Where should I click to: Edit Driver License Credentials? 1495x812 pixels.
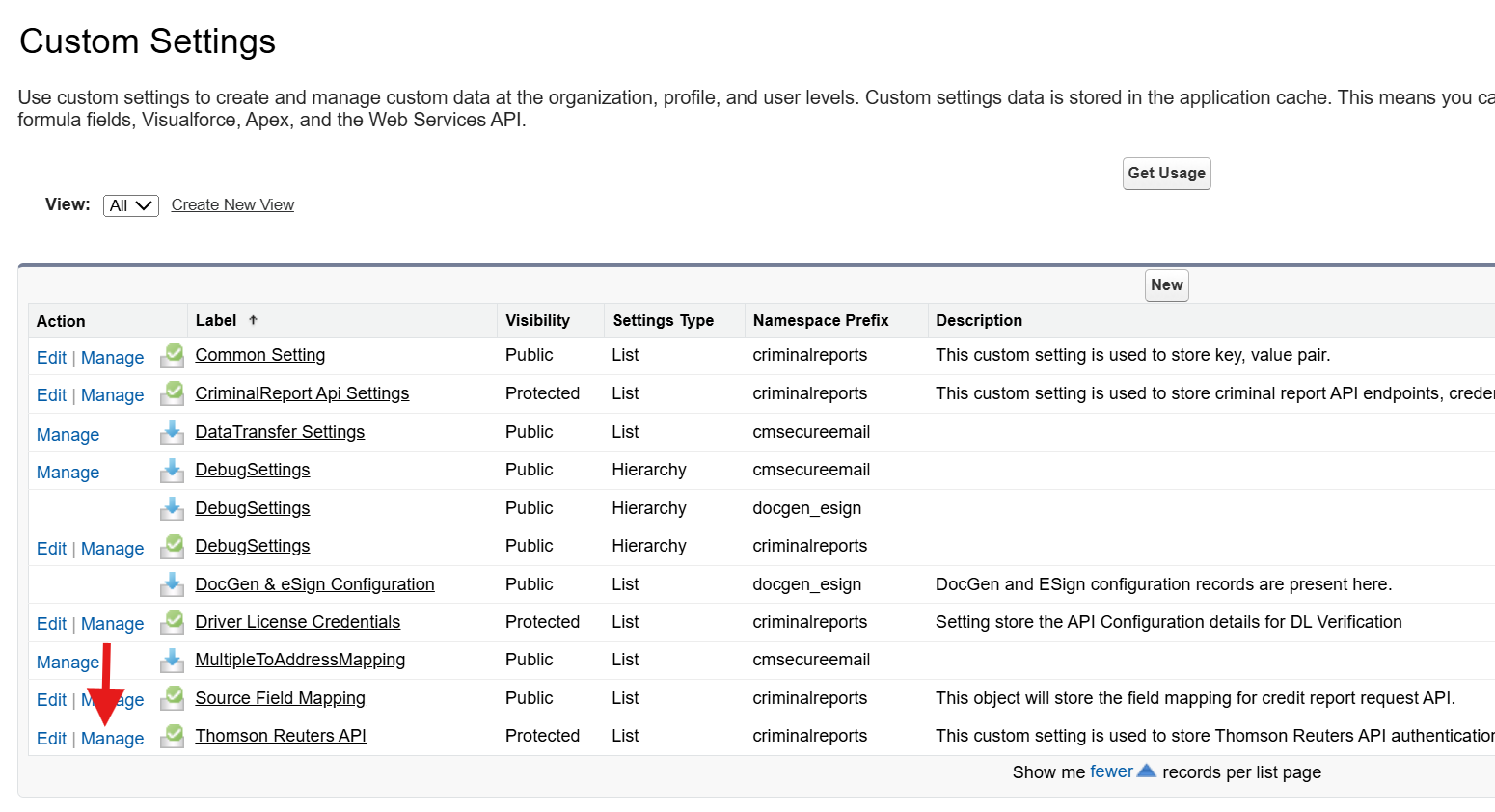[51, 624]
